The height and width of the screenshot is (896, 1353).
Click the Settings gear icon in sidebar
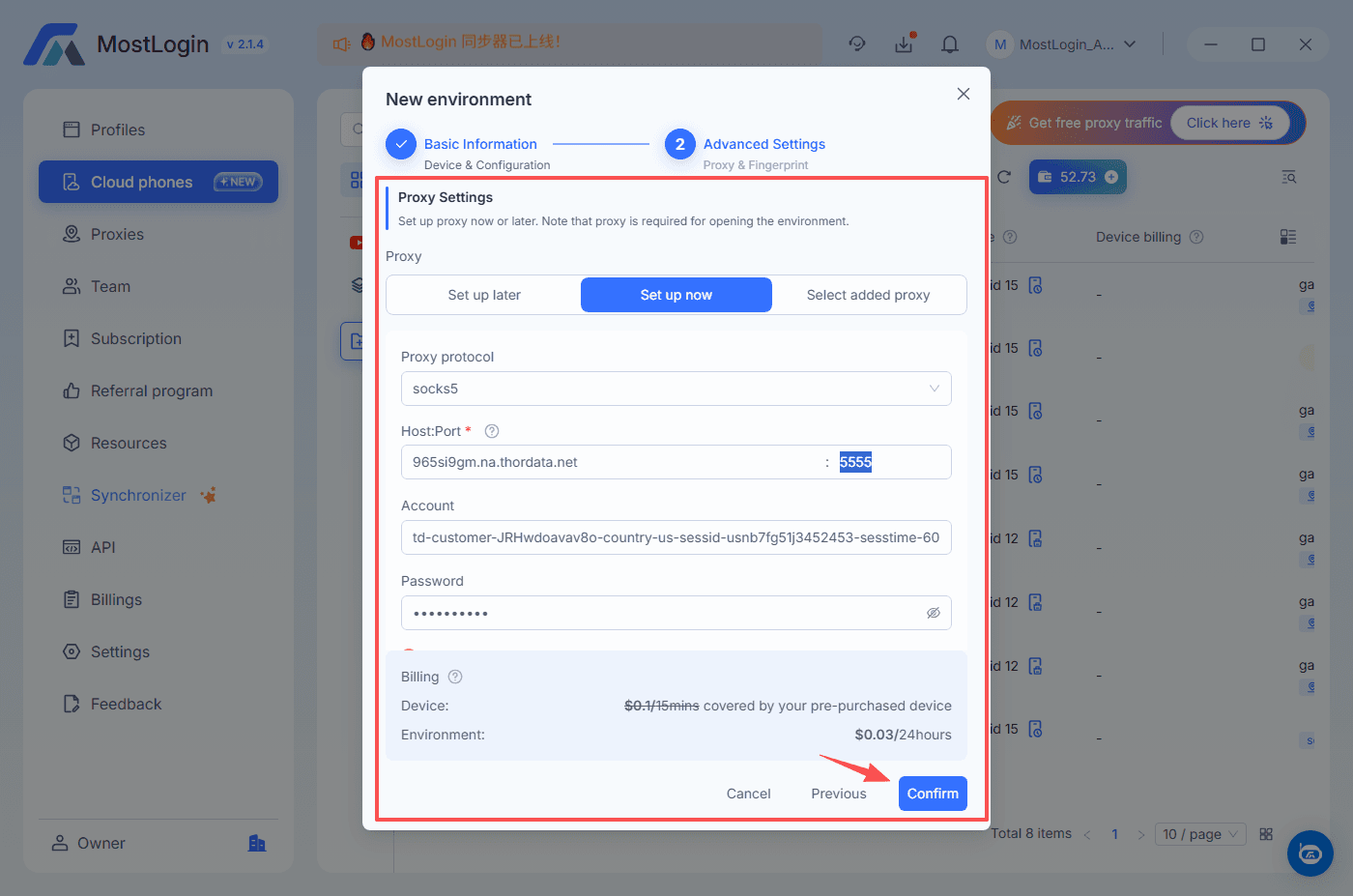pos(72,651)
